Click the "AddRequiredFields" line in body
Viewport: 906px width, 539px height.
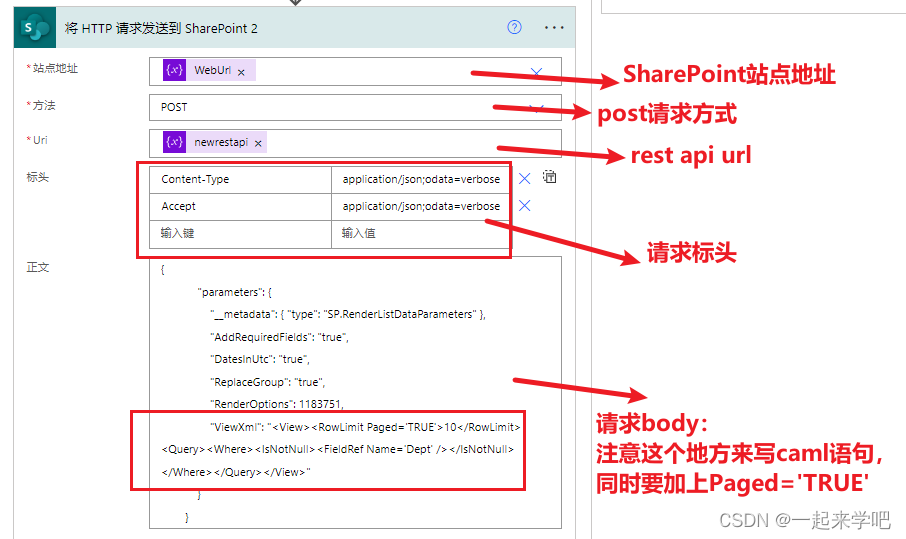coord(280,337)
